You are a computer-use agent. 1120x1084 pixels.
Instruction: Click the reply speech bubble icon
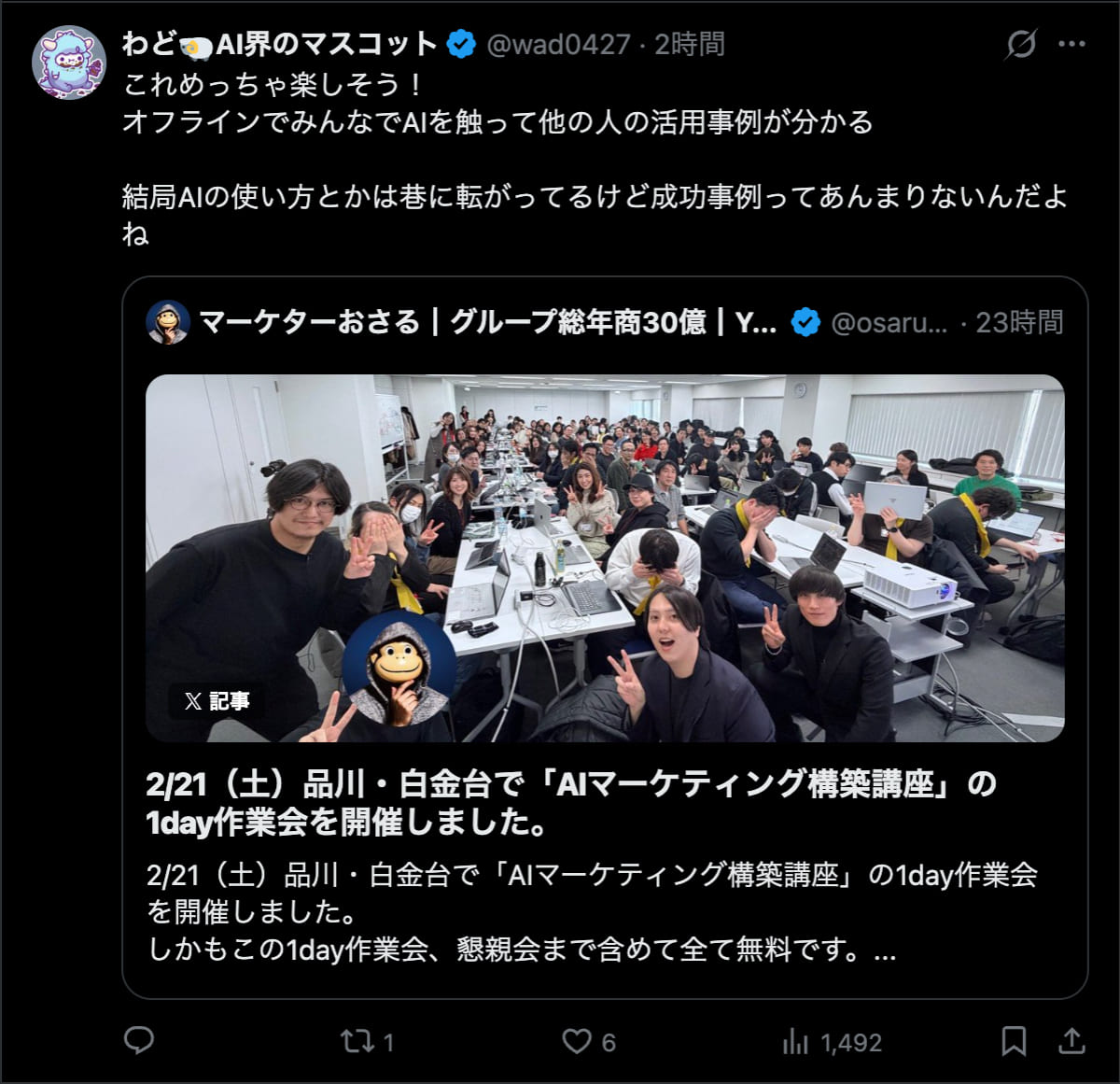pyautogui.click(x=139, y=1040)
